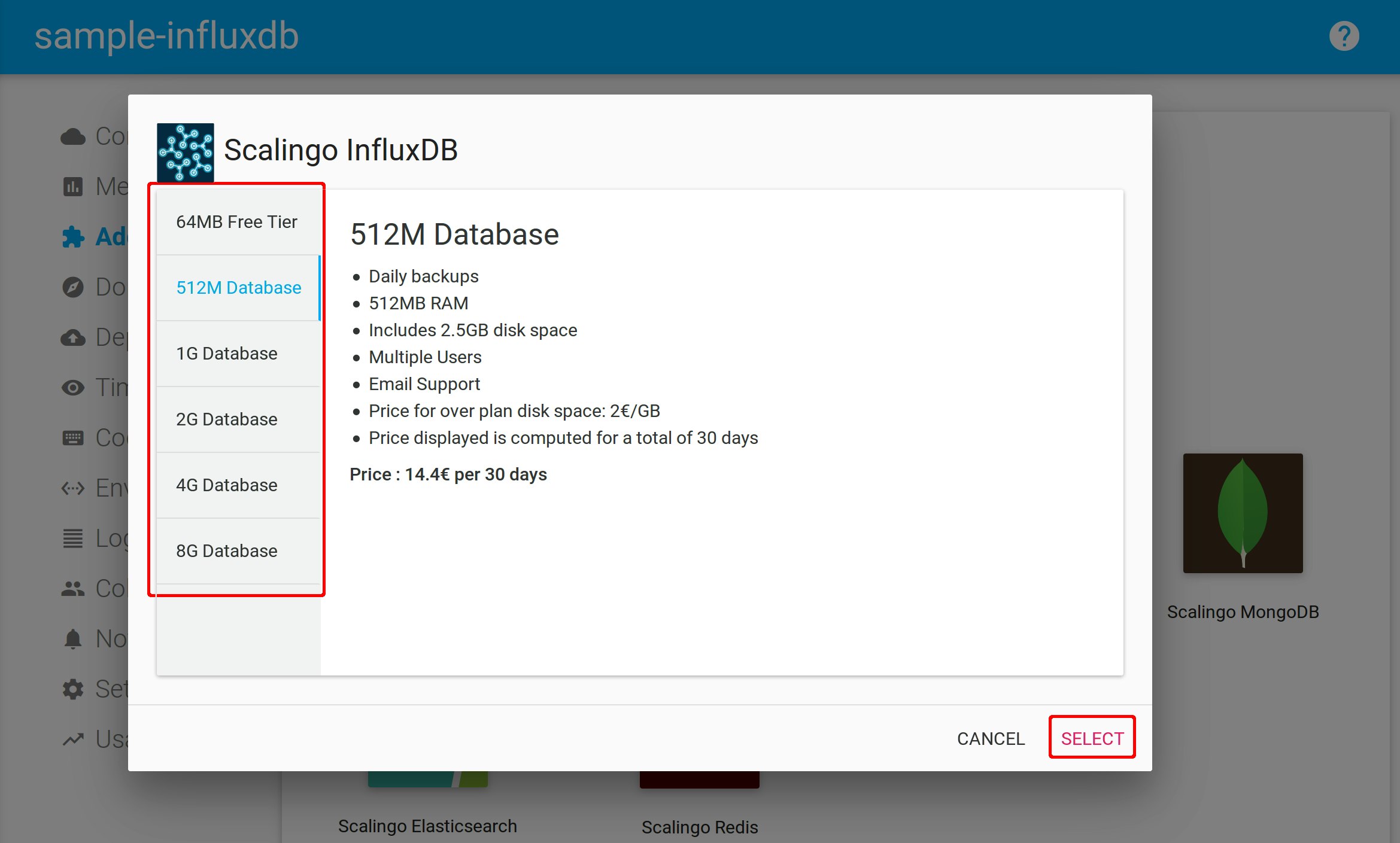The height and width of the screenshot is (843, 1400).
Task: Click the notifications bell icon
Action: (73, 639)
